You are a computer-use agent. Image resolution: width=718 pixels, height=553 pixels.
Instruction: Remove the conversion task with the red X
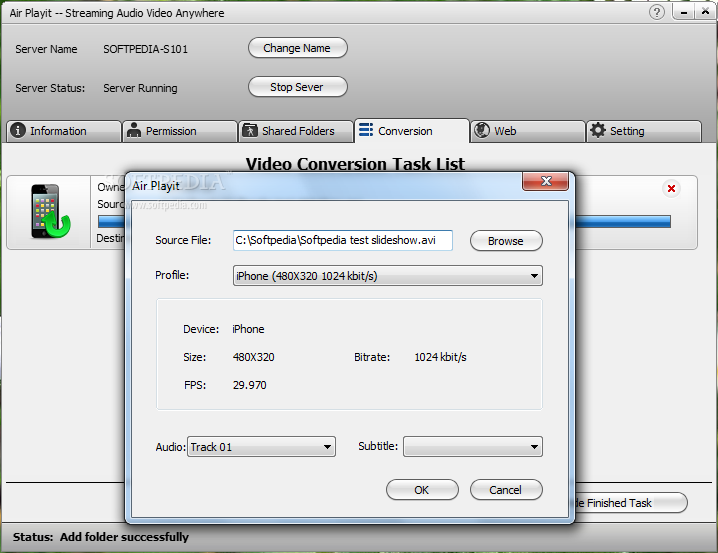tap(671, 189)
